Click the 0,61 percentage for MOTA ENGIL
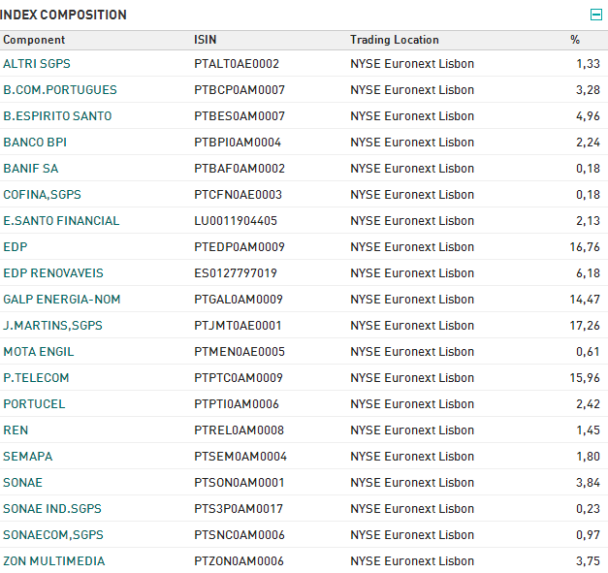The width and height of the screenshot is (608, 573). click(x=588, y=352)
